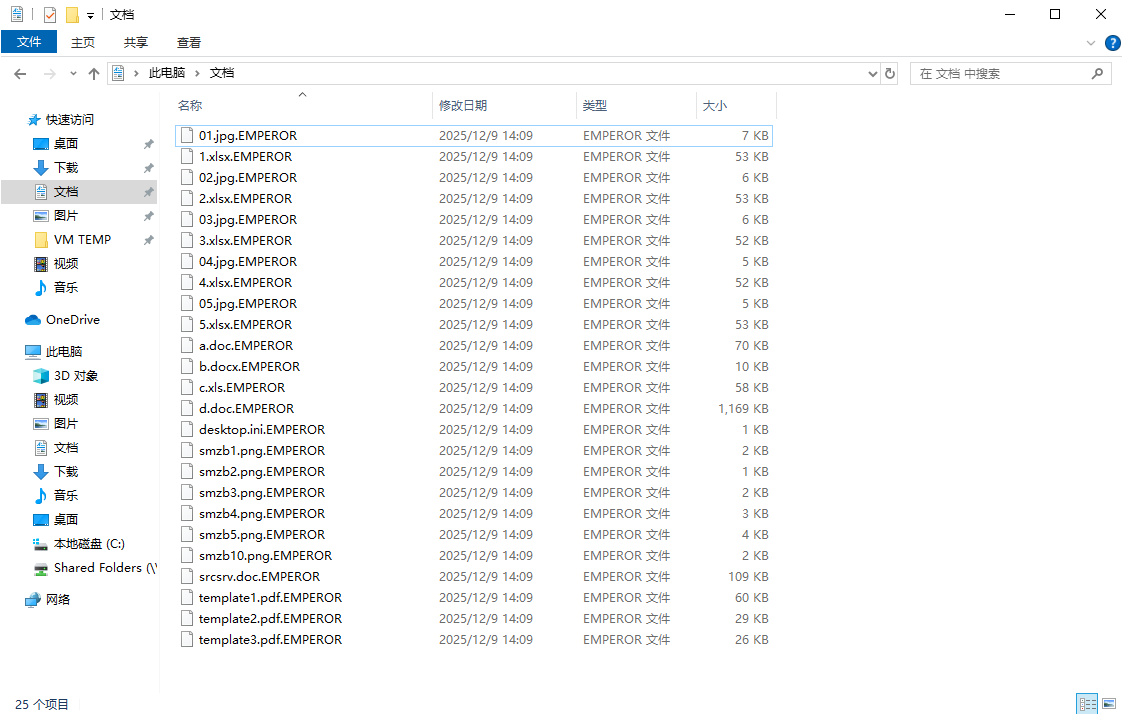
Task: Click 此电脑 in the address breadcrumb
Action: (x=166, y=73)
